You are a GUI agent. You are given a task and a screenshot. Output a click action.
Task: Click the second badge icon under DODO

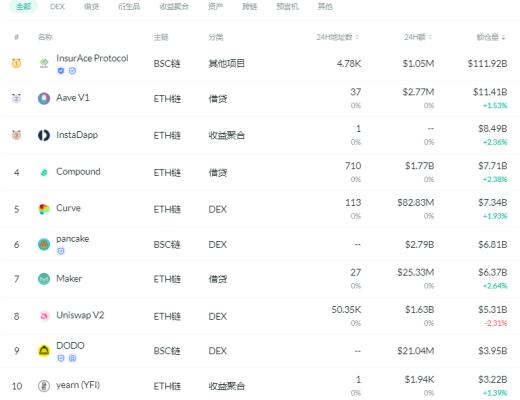72,358
